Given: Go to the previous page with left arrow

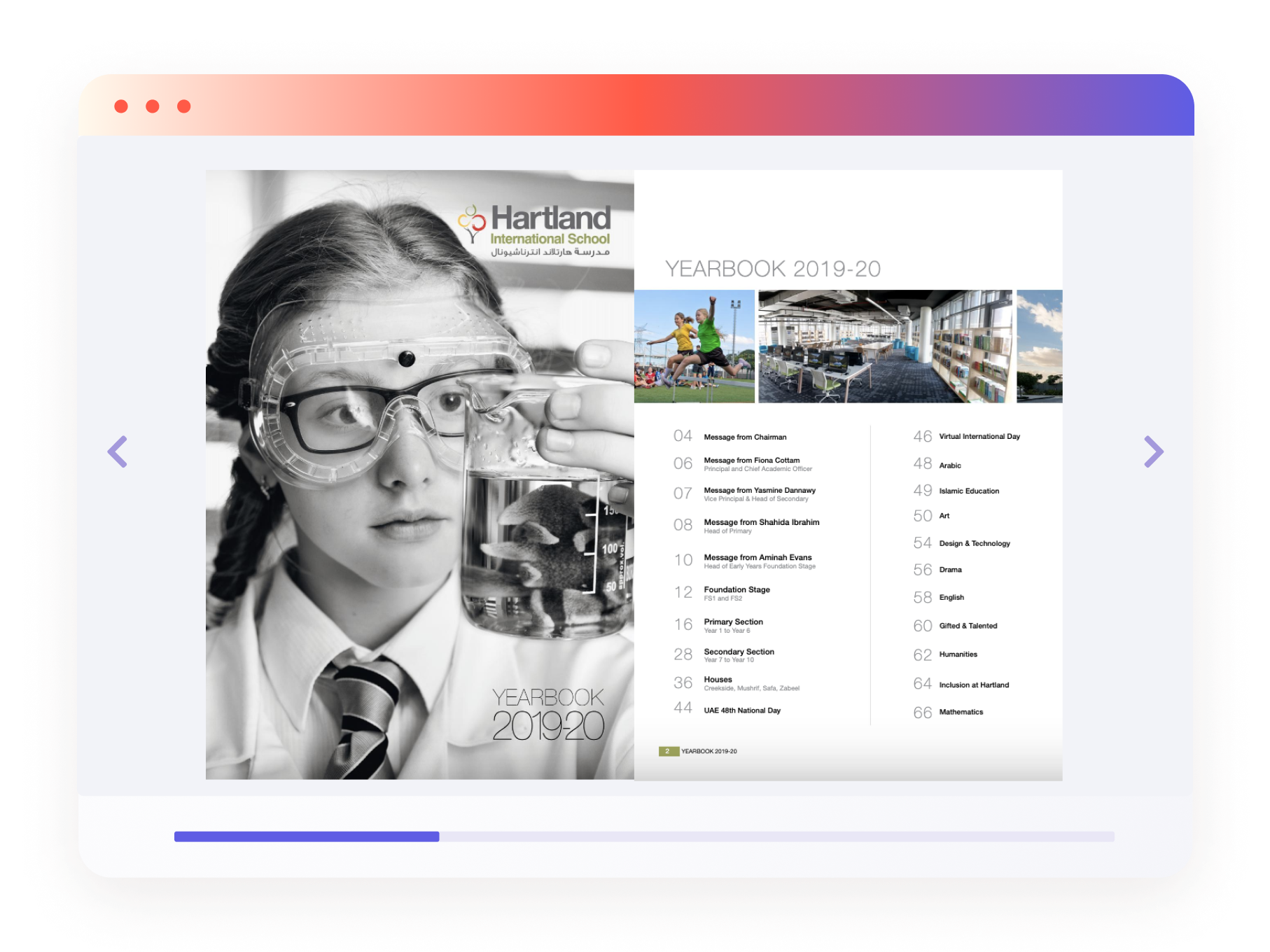Looking at the screenshot, I should coord(118,451).
